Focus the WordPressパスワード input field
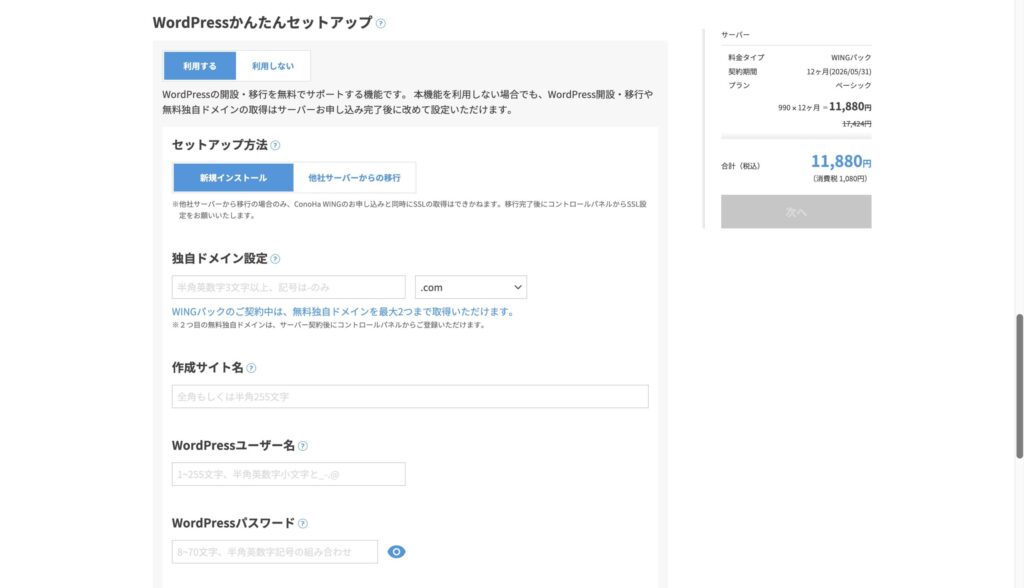This screenshot has height=588, width=1024. coord(275,552)
